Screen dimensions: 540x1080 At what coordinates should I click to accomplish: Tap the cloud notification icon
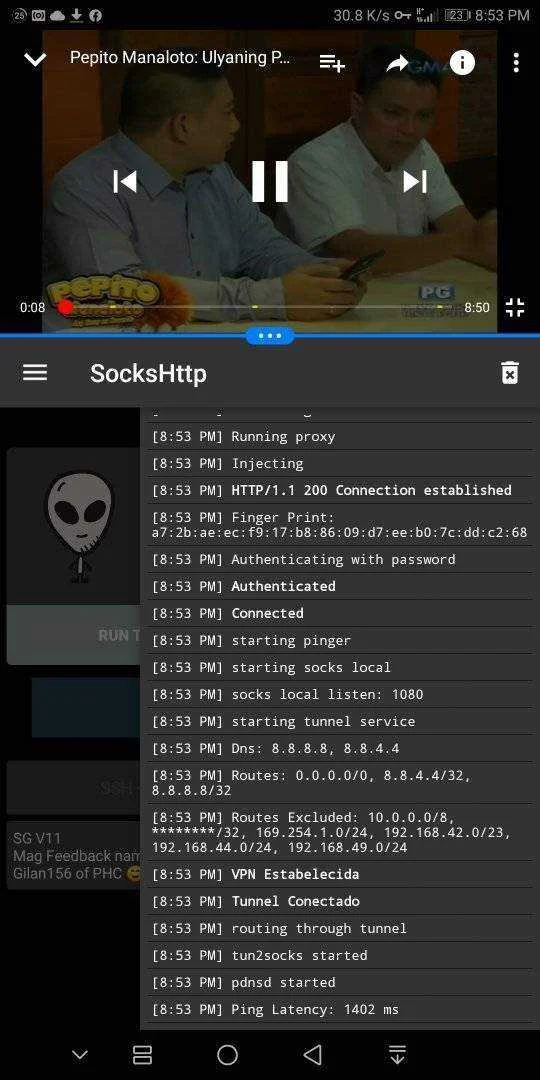[x=57, y=15]
